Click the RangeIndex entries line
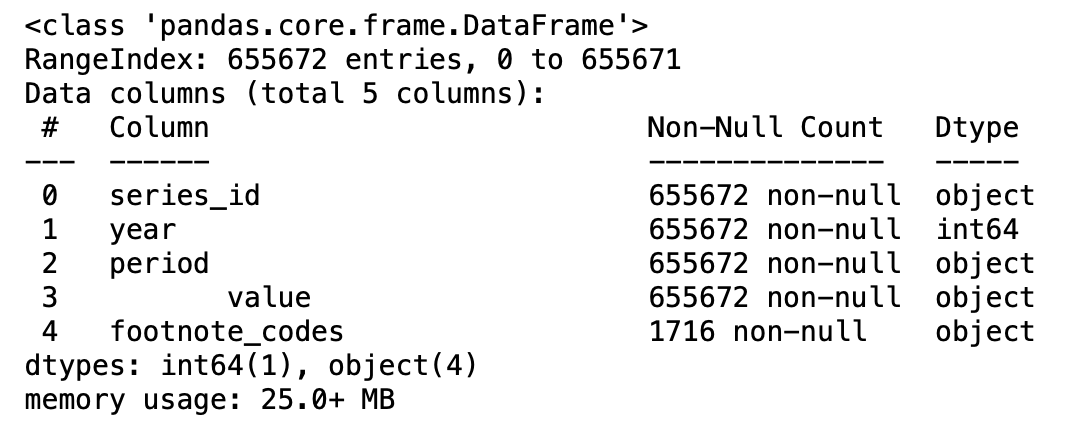This screenshot has width=1070, height=424. [352, 58]
